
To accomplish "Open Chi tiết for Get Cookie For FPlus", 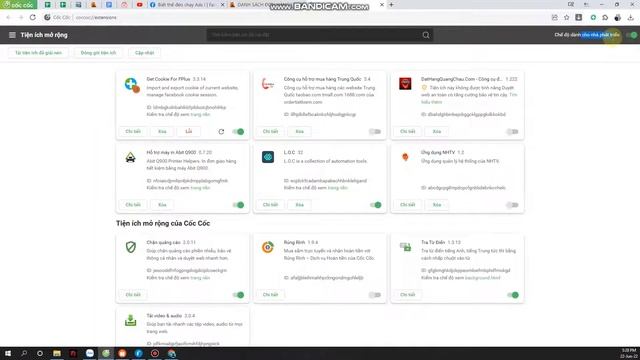I will click(x=133, y=131).
